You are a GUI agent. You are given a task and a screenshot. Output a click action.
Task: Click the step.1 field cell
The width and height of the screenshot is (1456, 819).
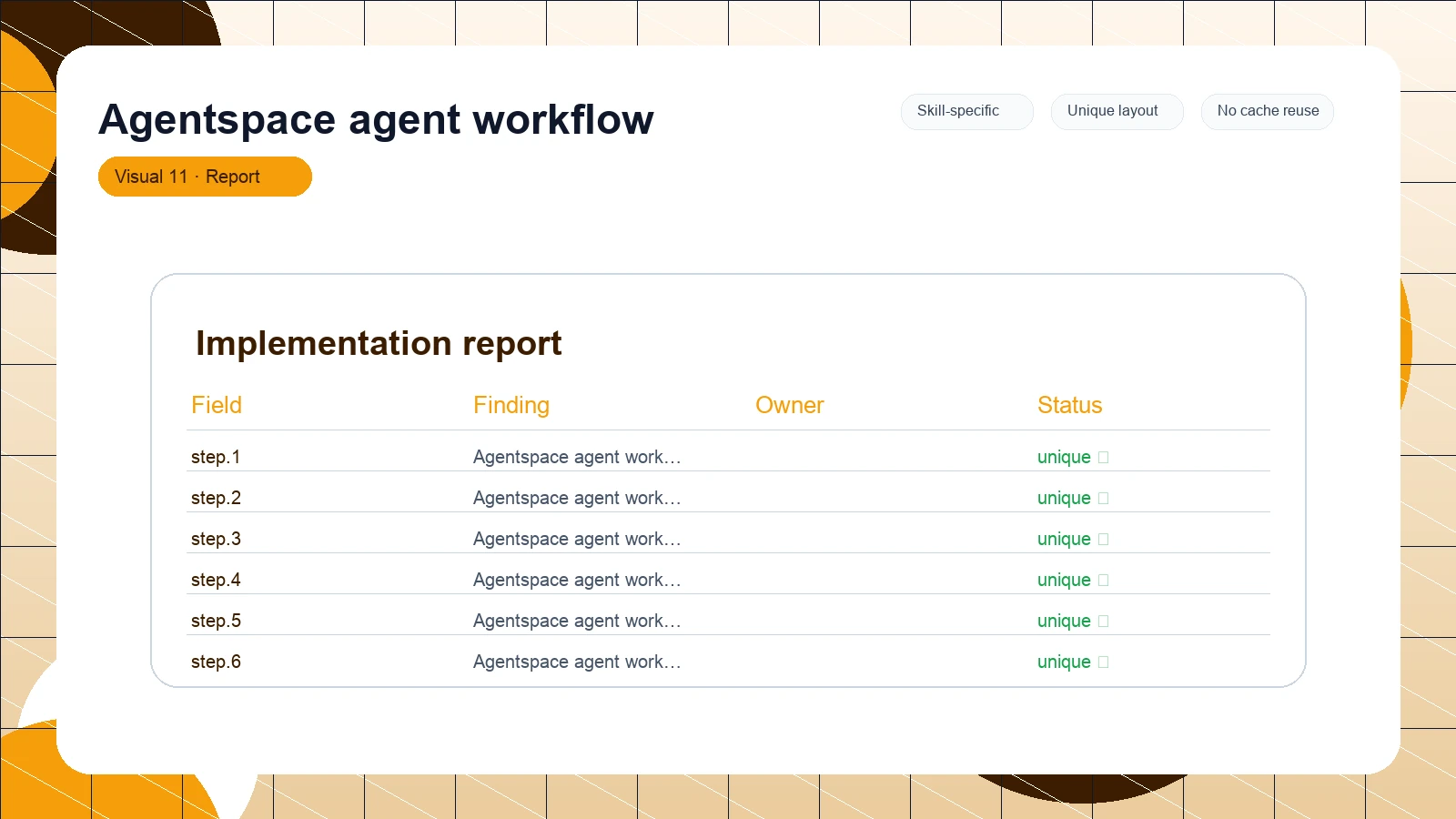coord(216,457)
